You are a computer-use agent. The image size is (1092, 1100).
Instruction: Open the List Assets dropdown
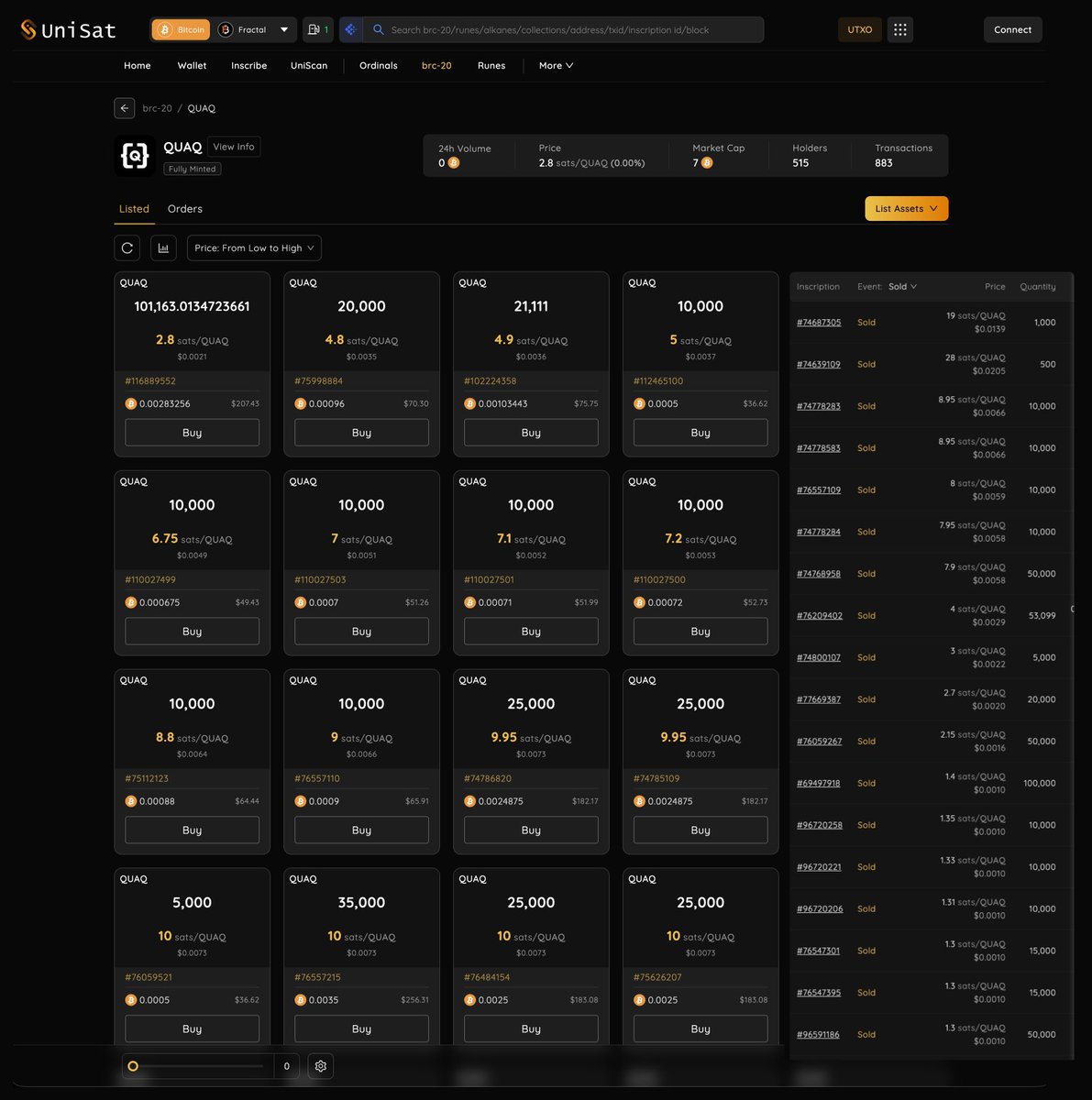(x=906, y=209)
